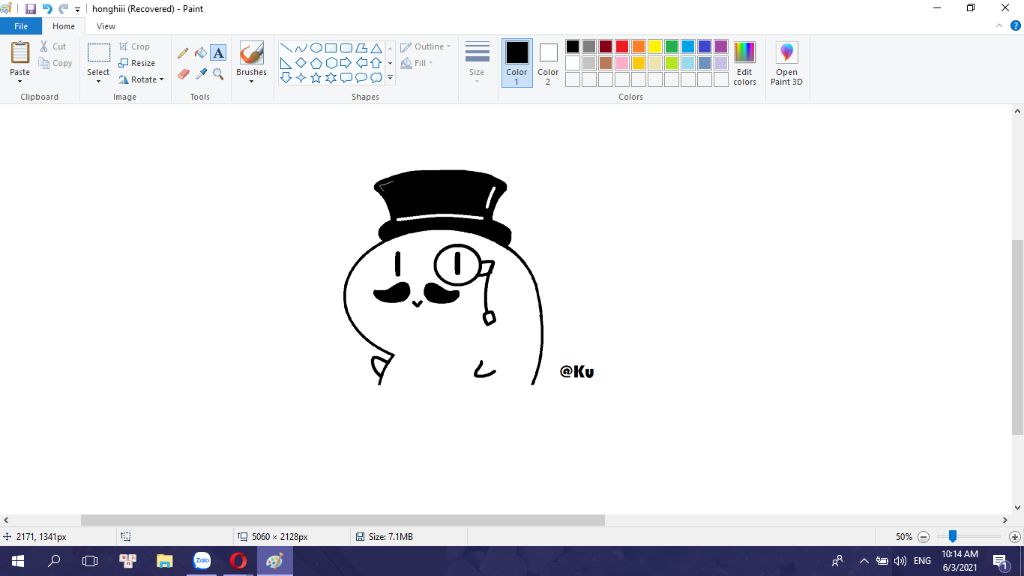Choose the Hexagon shape
Image resolution: width=1024 pixels, height=576 pixels.
[330, 63]
